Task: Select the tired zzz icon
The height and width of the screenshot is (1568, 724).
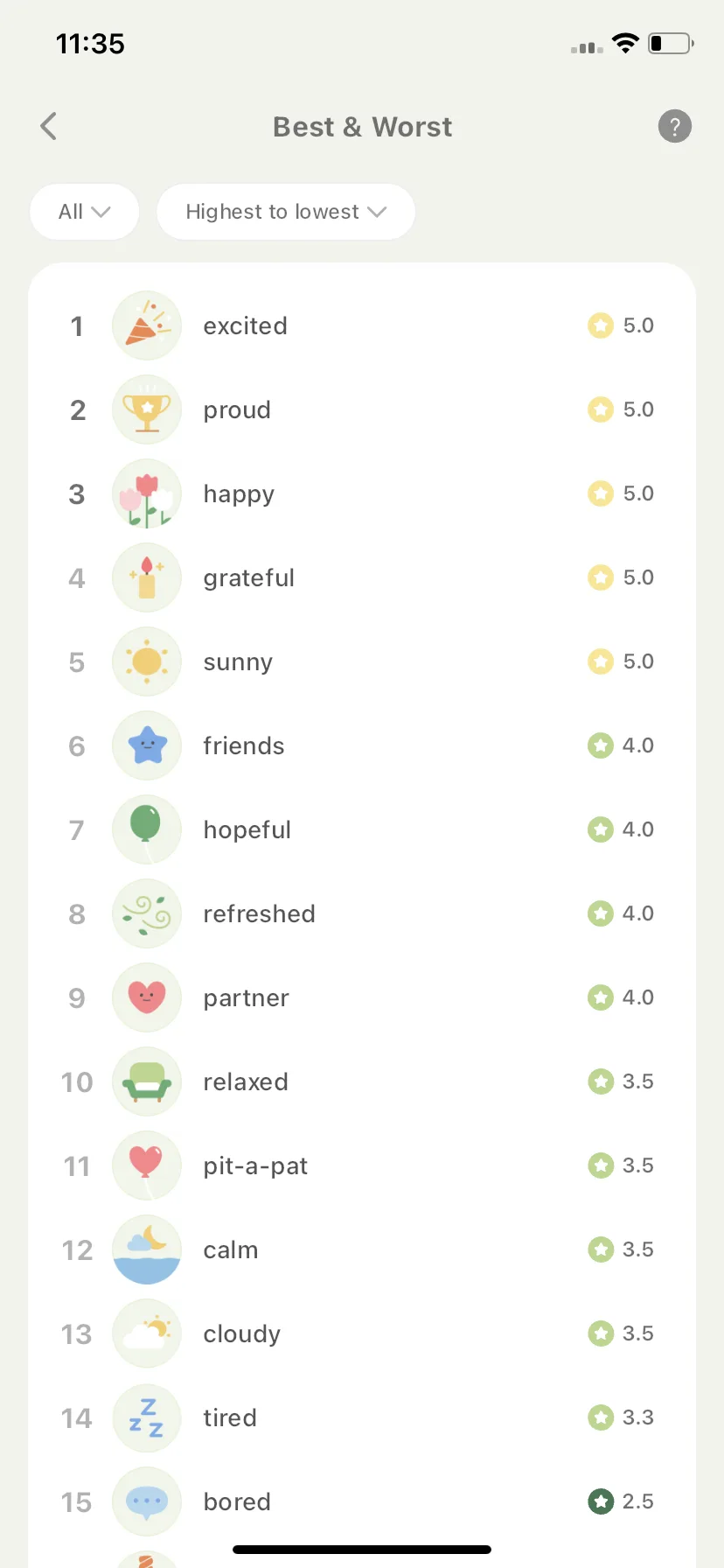Action: 147,1417
